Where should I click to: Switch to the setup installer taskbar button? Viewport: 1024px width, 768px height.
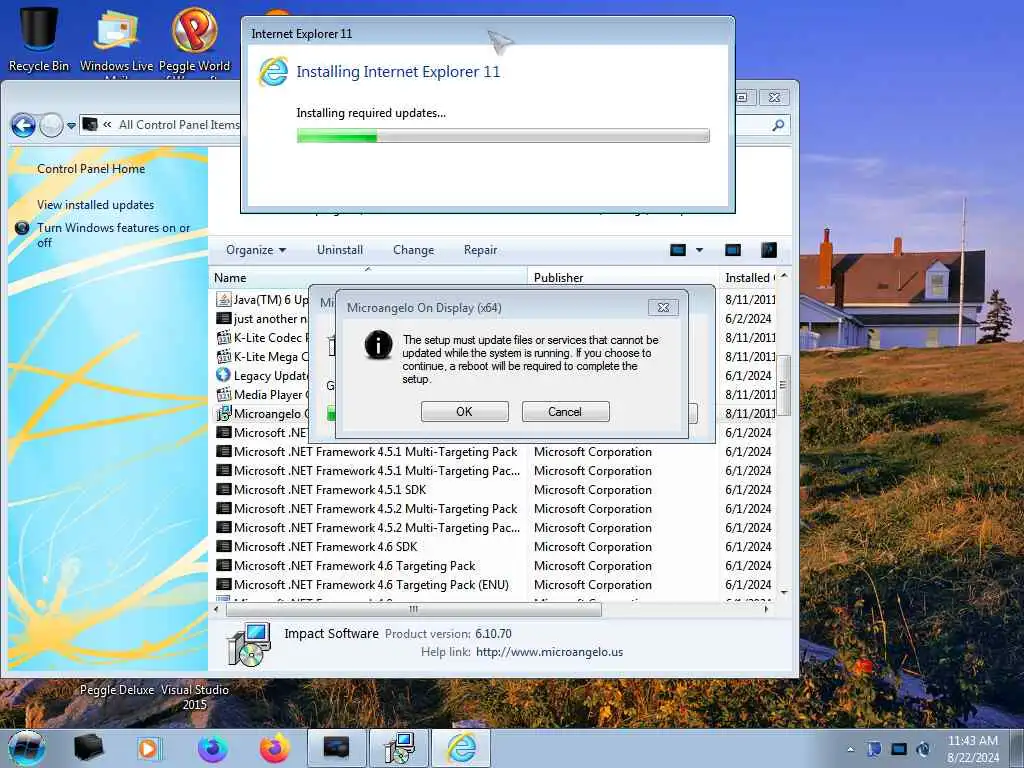[399, 748]
